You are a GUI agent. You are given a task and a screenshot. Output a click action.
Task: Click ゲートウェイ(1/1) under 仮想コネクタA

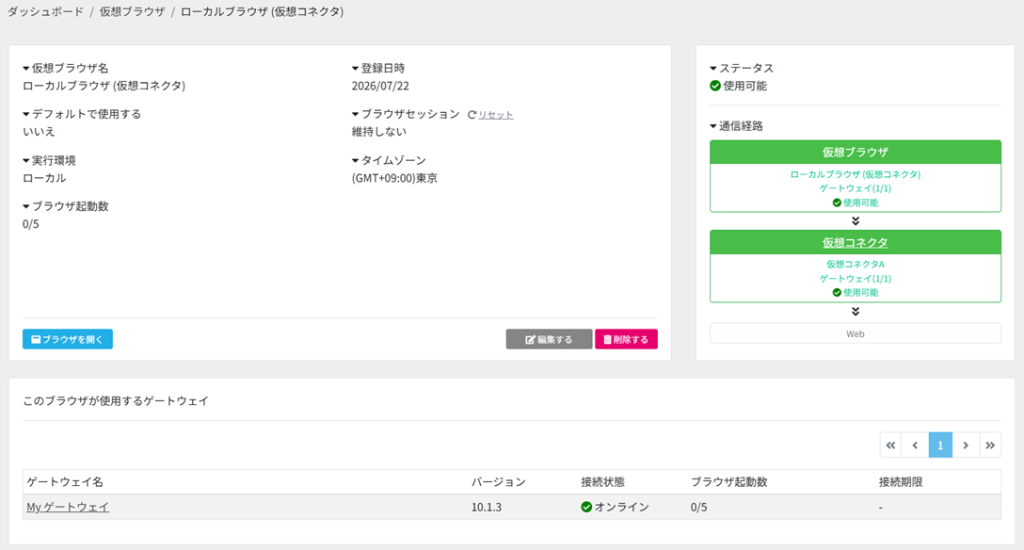855,279
